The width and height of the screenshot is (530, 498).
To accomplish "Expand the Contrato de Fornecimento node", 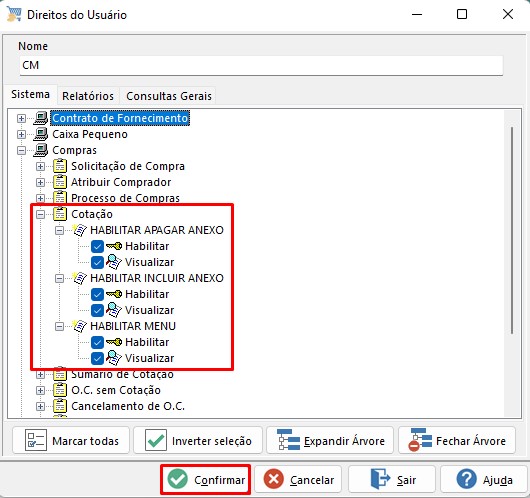I will 21,118.
